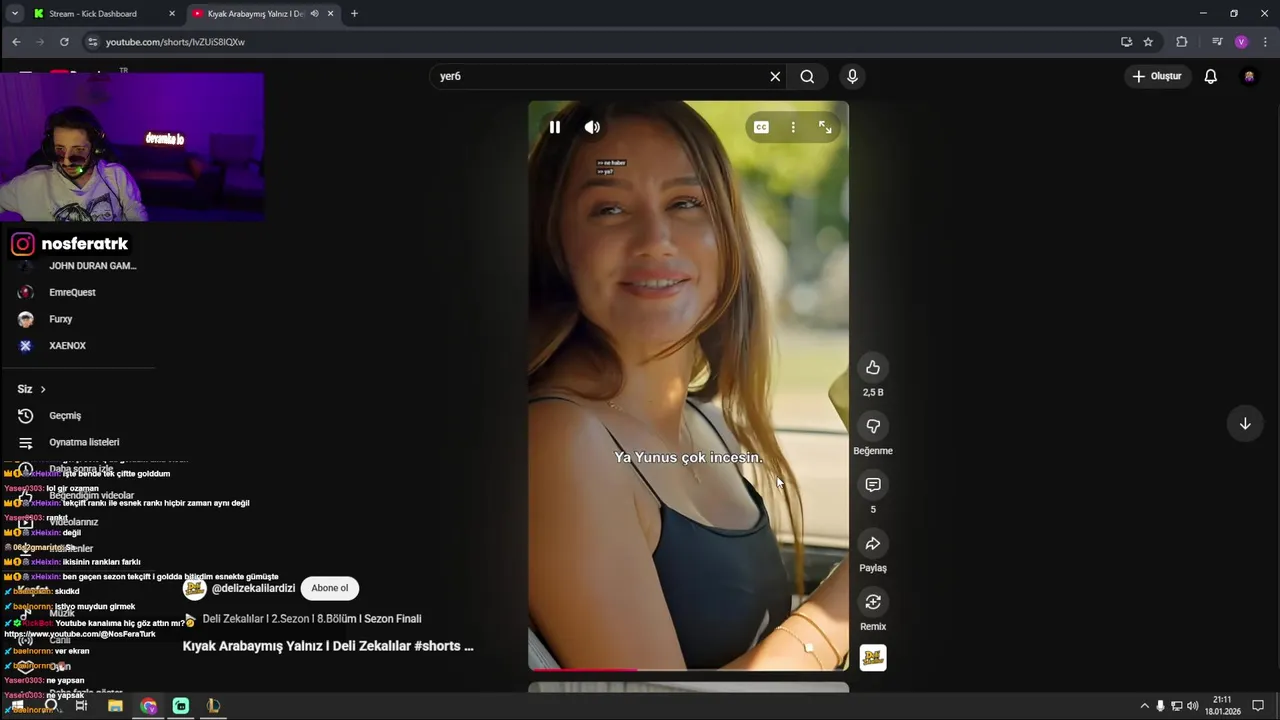Clear the search box with the X
This screenshot has height=720, width=1280.
pos(775,76)
